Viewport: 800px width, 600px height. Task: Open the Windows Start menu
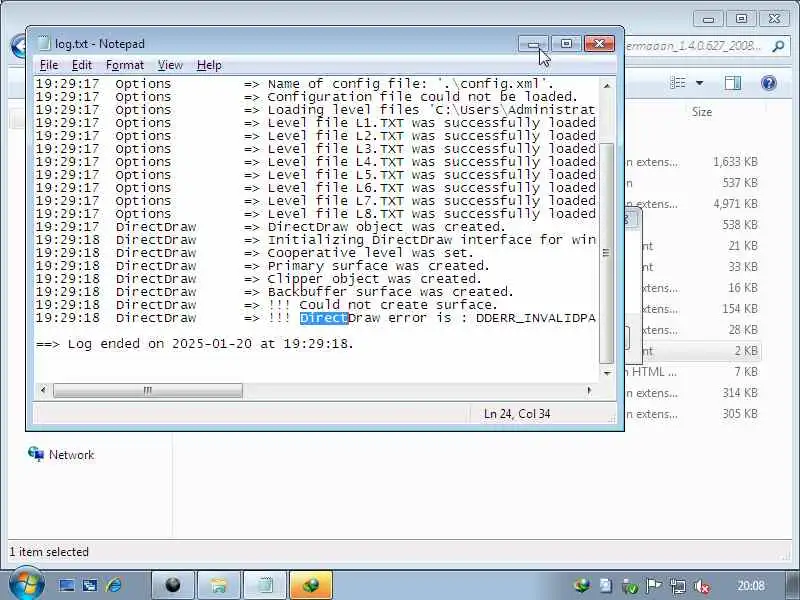coord(27,584)
